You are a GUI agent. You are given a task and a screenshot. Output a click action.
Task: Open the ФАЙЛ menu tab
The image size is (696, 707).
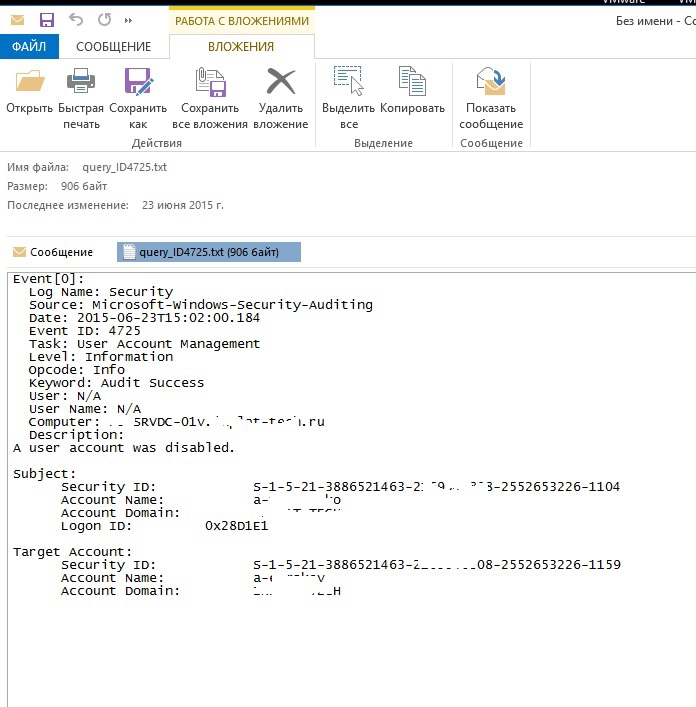tap(29, 47)
